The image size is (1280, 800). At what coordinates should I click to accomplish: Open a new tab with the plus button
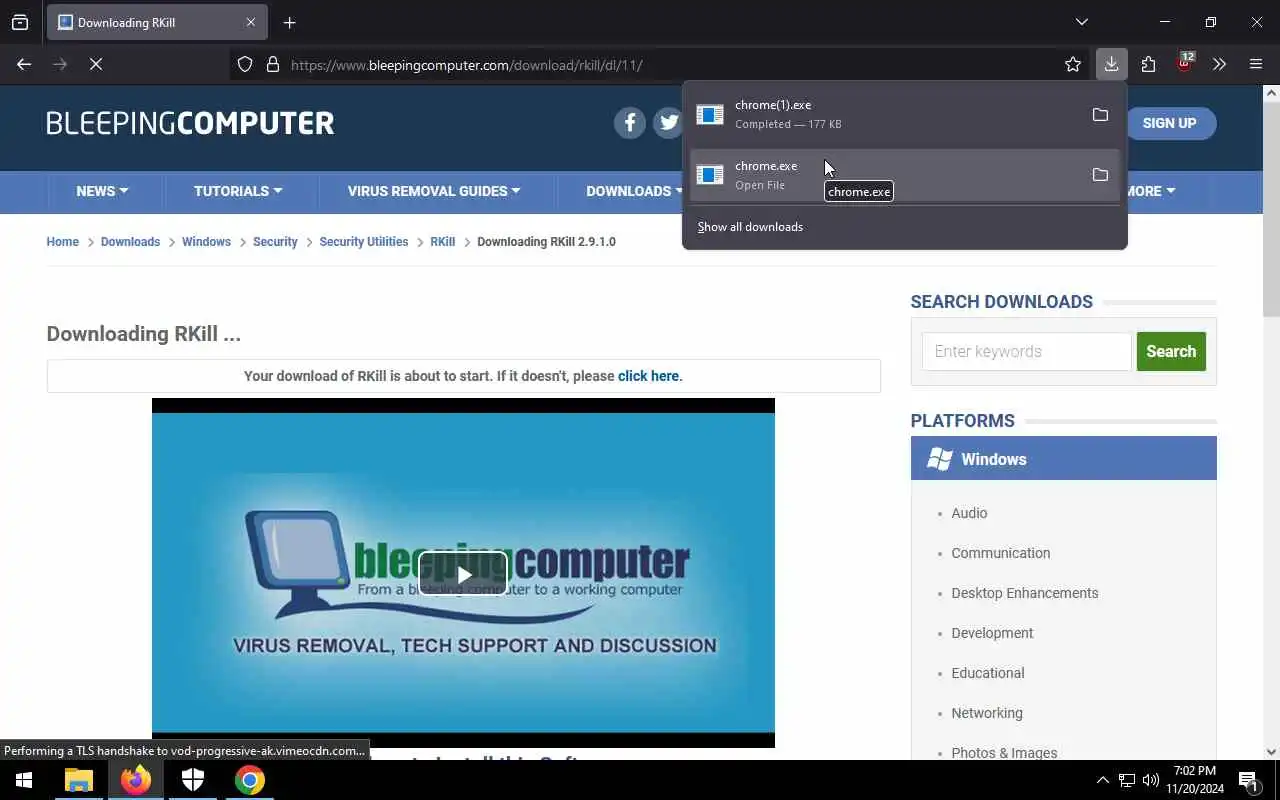click(289, 22)
